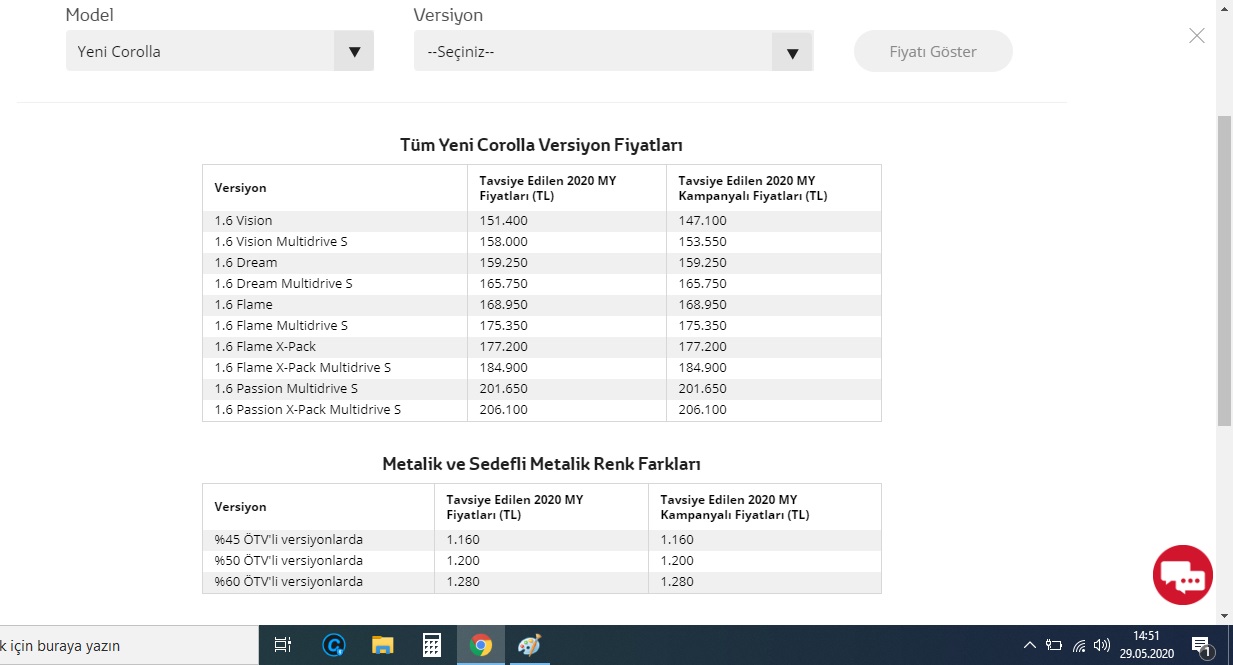The width and height of the screenshot is (1233, 665).
Task: Click the 1.6 Dream Multidrive S label
Action: pyautogui.click(x=283, y=284)
